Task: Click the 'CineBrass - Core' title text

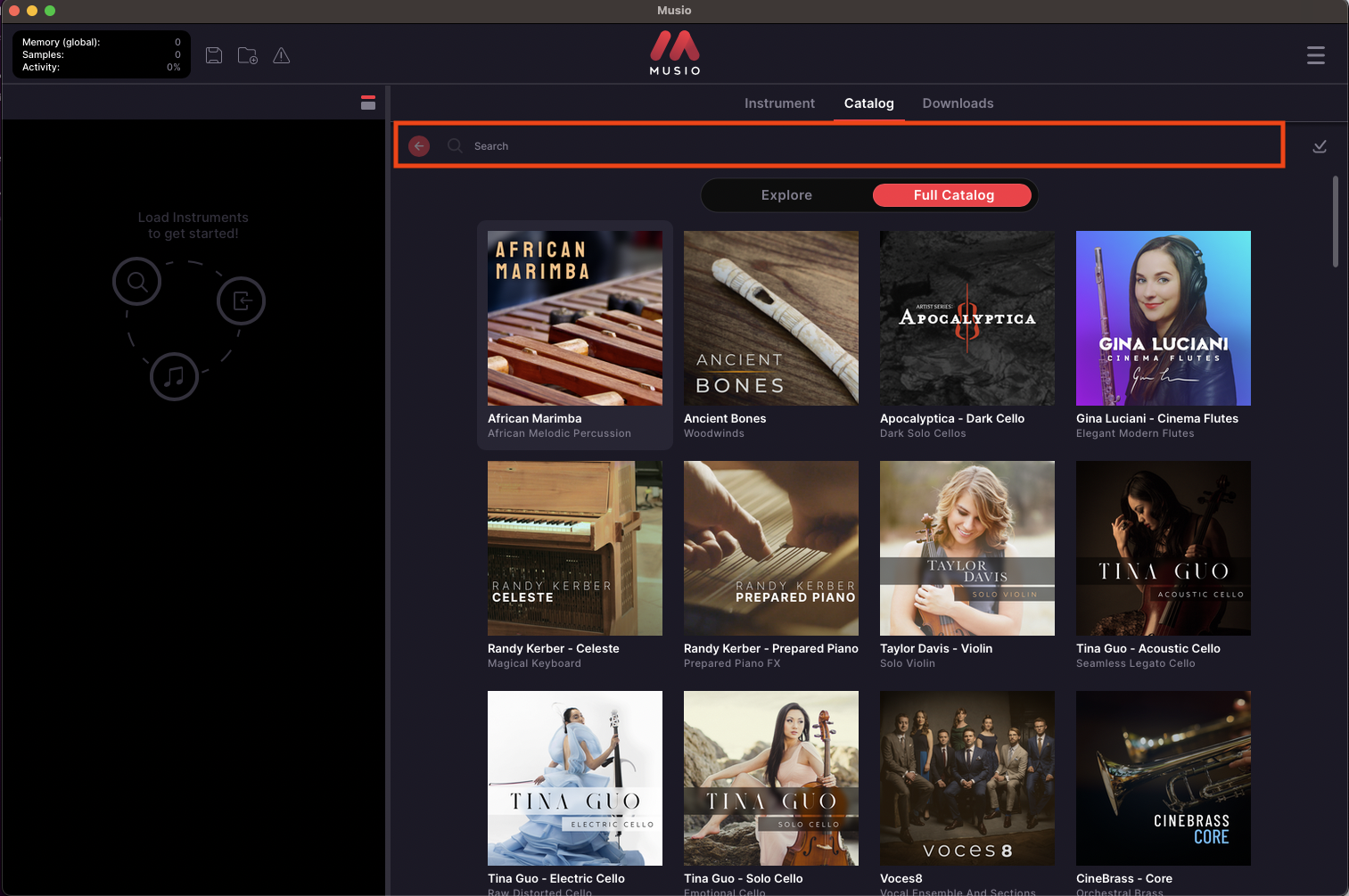Action: tap(1124, 878)
